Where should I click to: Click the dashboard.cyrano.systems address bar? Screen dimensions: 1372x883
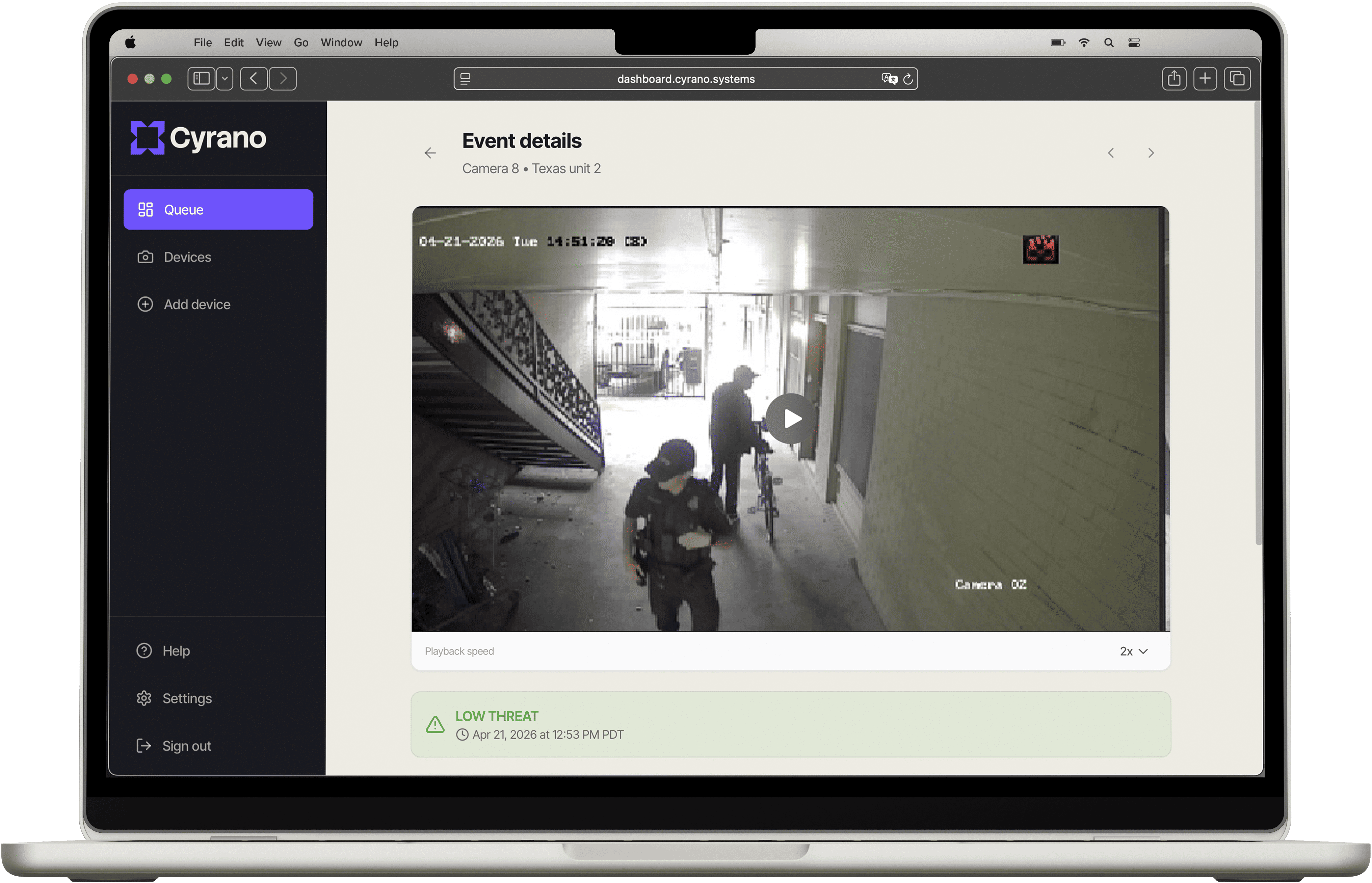[x=686, y=79]
